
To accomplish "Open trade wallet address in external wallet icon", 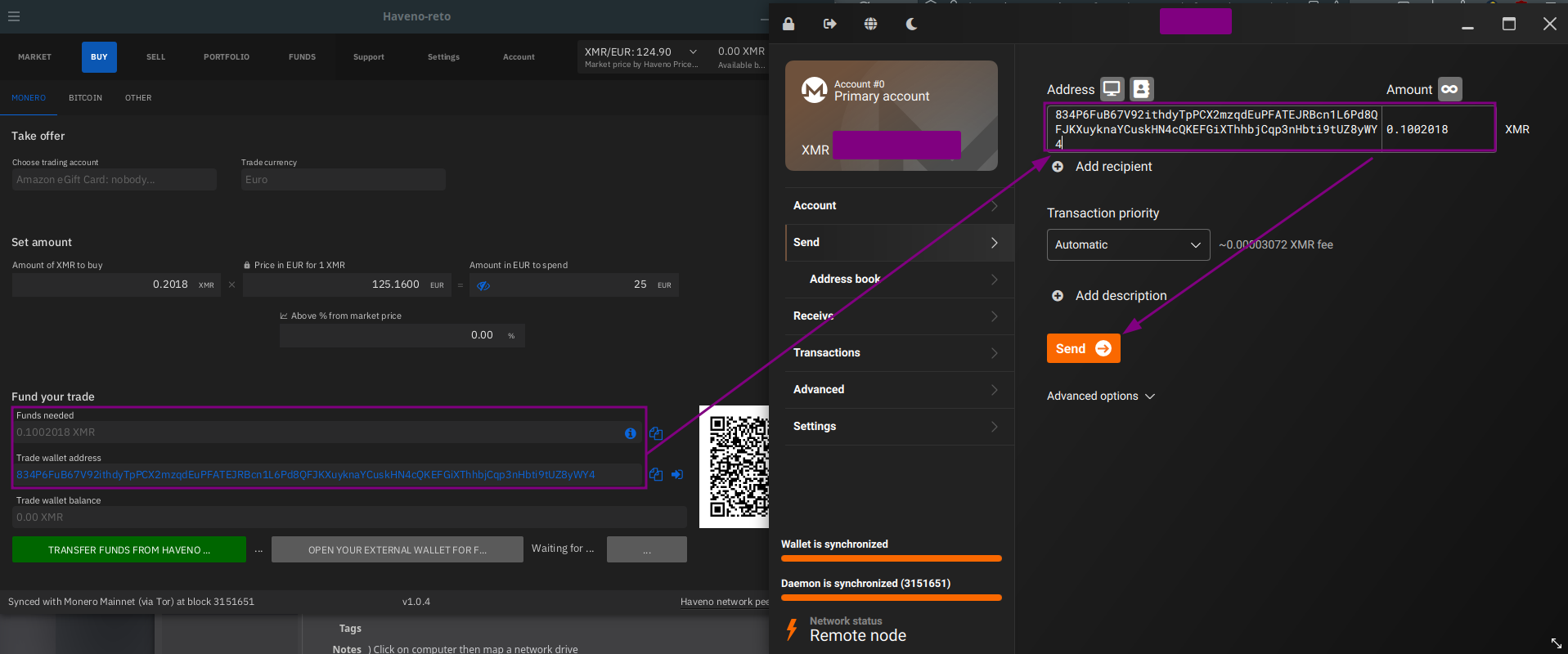I will point(677,474).
